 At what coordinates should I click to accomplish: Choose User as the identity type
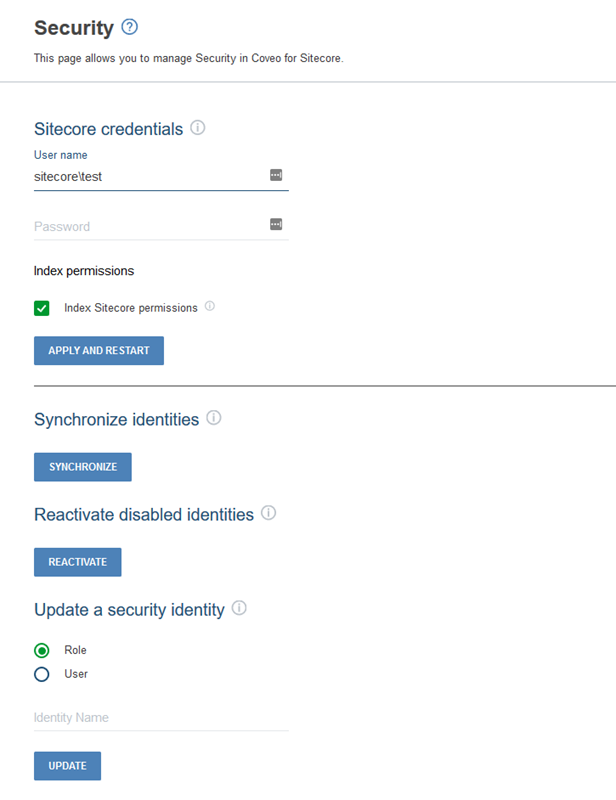41,674
